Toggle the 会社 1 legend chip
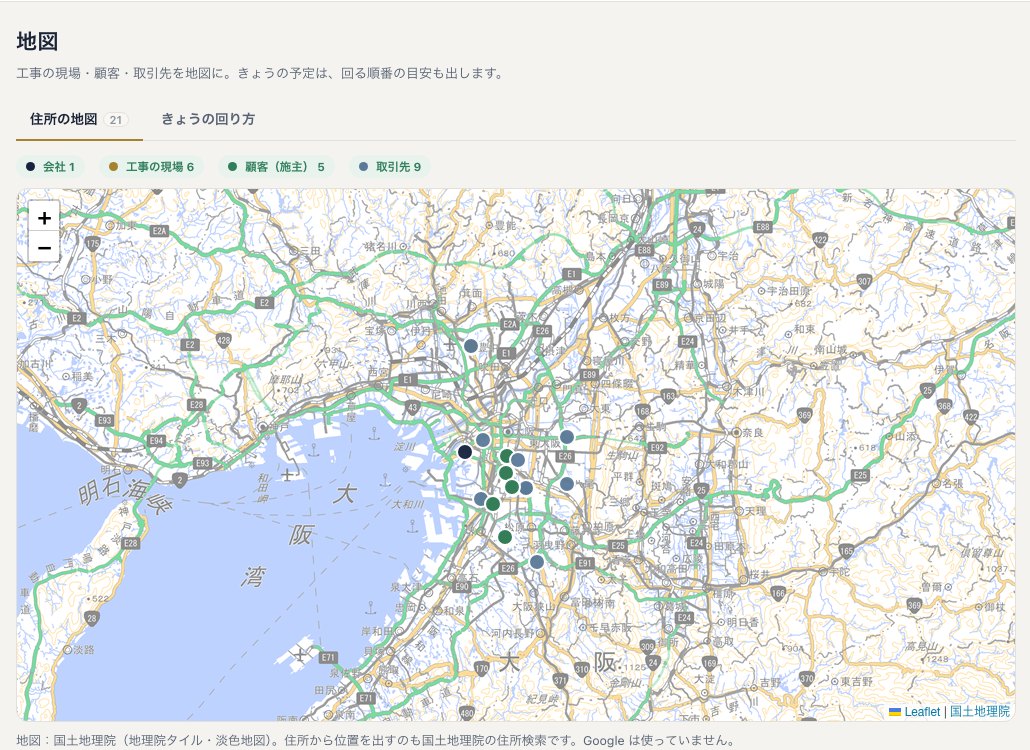Viewport: 1030px width, 750px height. tap(50, 167)
